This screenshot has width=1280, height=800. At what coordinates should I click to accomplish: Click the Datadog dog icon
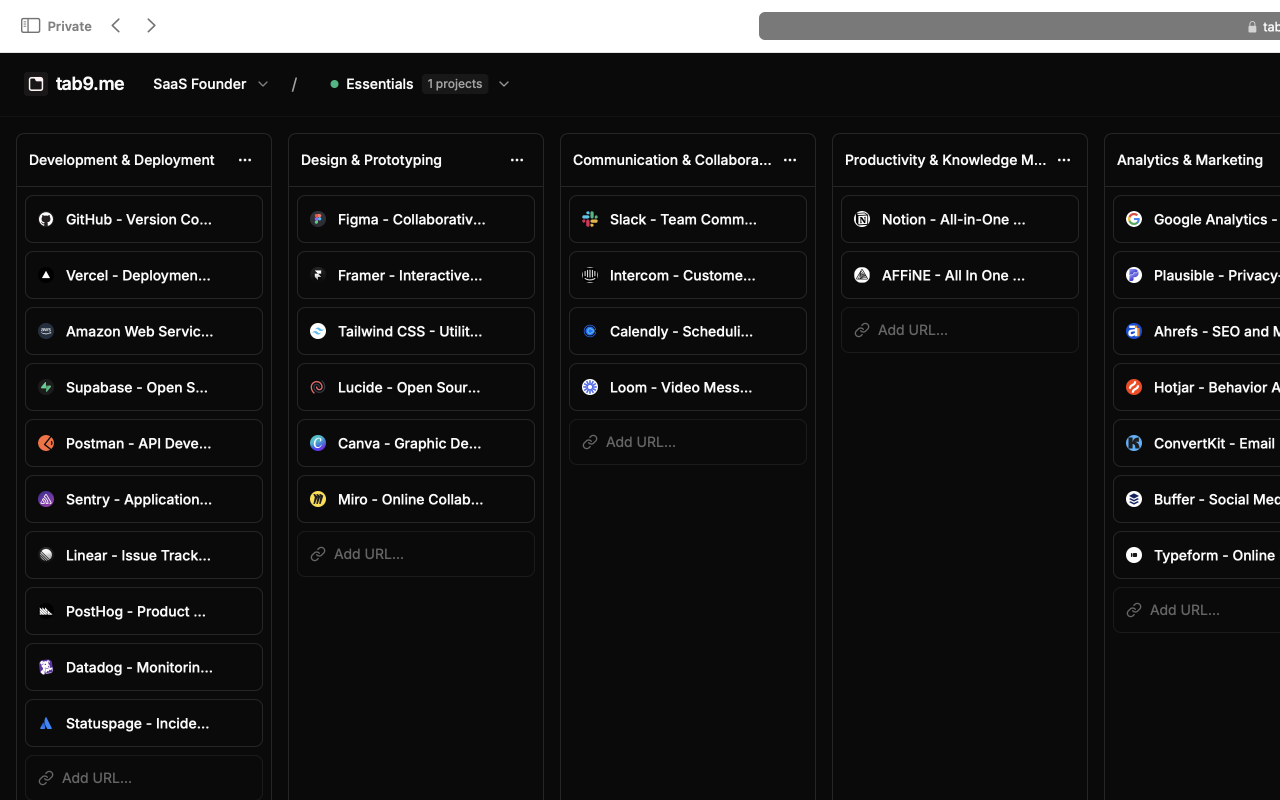[46, 667]
